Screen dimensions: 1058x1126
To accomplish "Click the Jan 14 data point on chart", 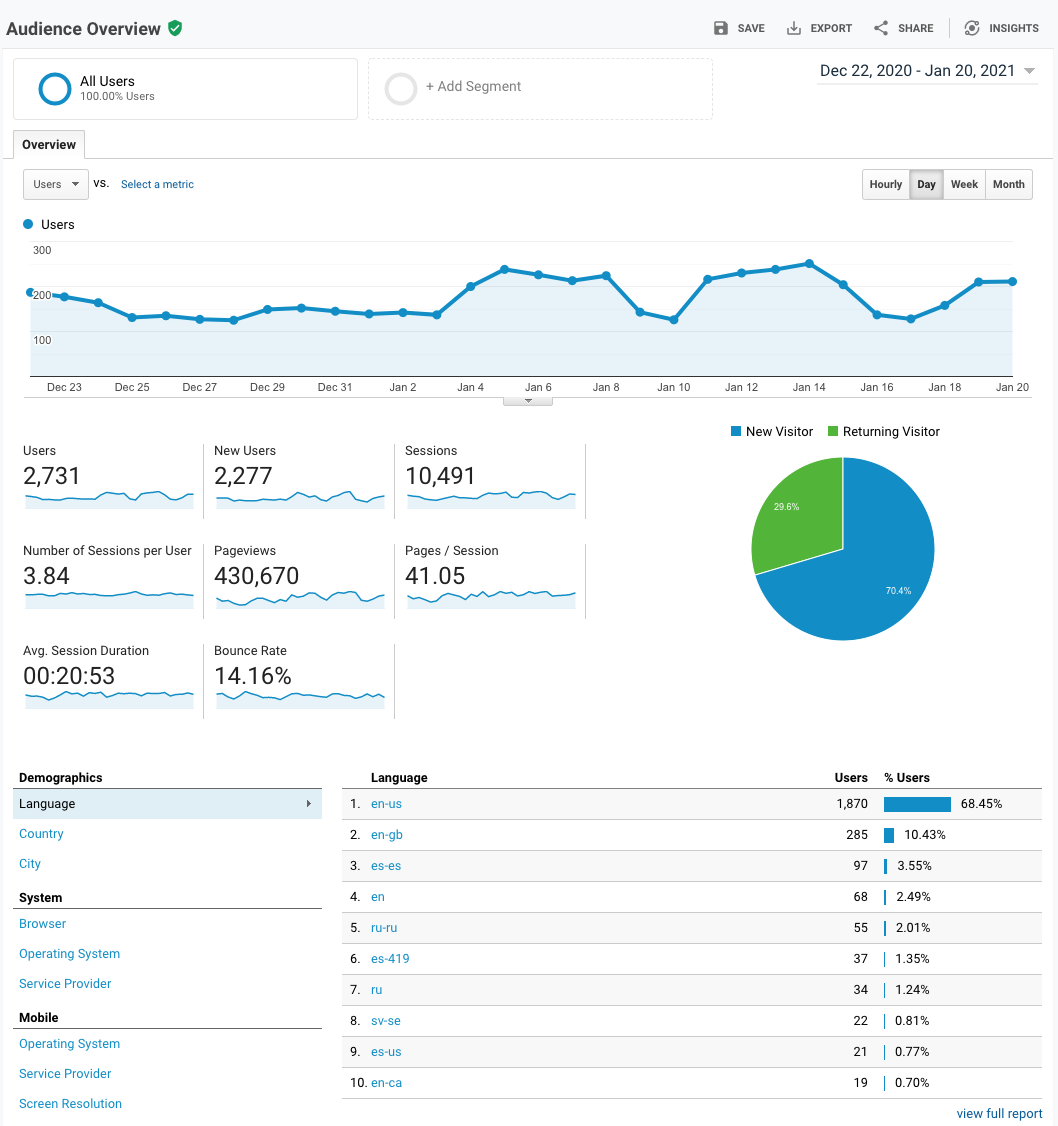I will click(809, 264).
